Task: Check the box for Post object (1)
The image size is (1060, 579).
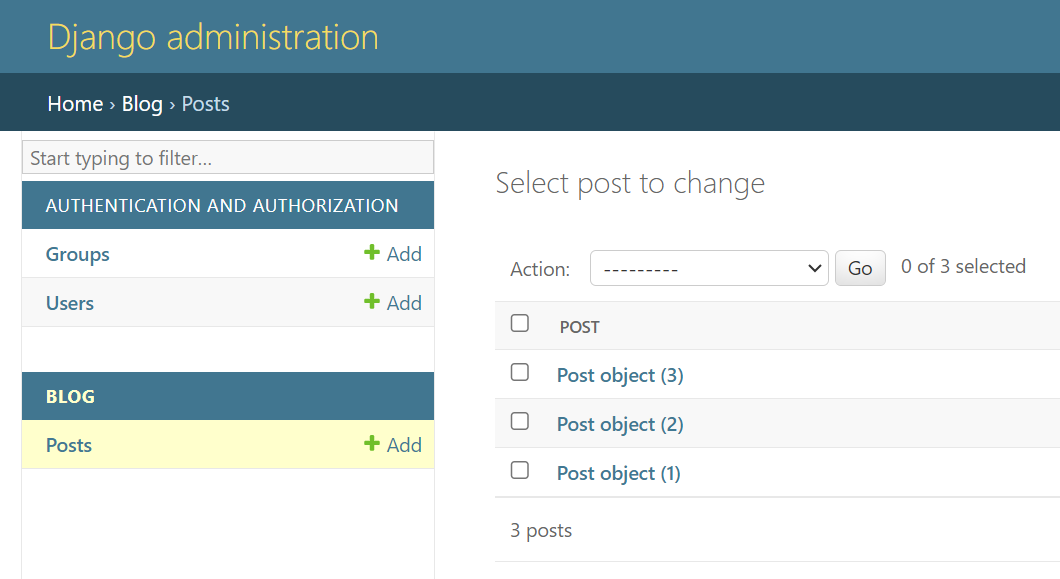Action: coord(519,470)
